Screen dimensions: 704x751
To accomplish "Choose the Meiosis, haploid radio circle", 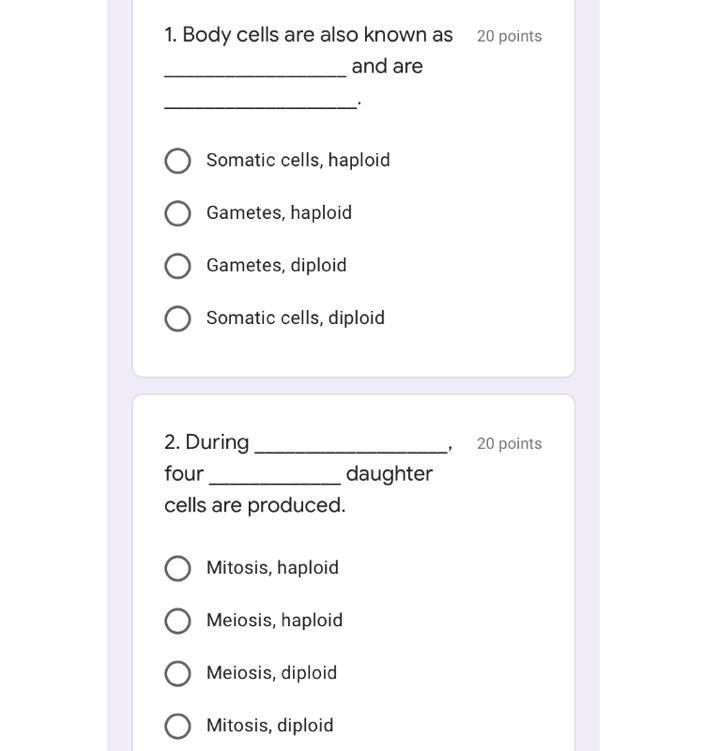I will (x=177, y=621).
